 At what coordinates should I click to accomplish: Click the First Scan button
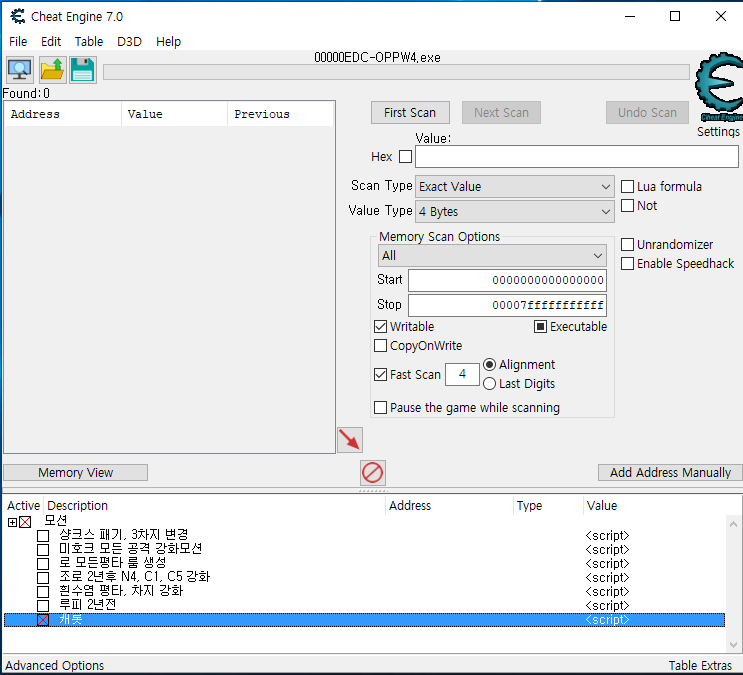410,113
